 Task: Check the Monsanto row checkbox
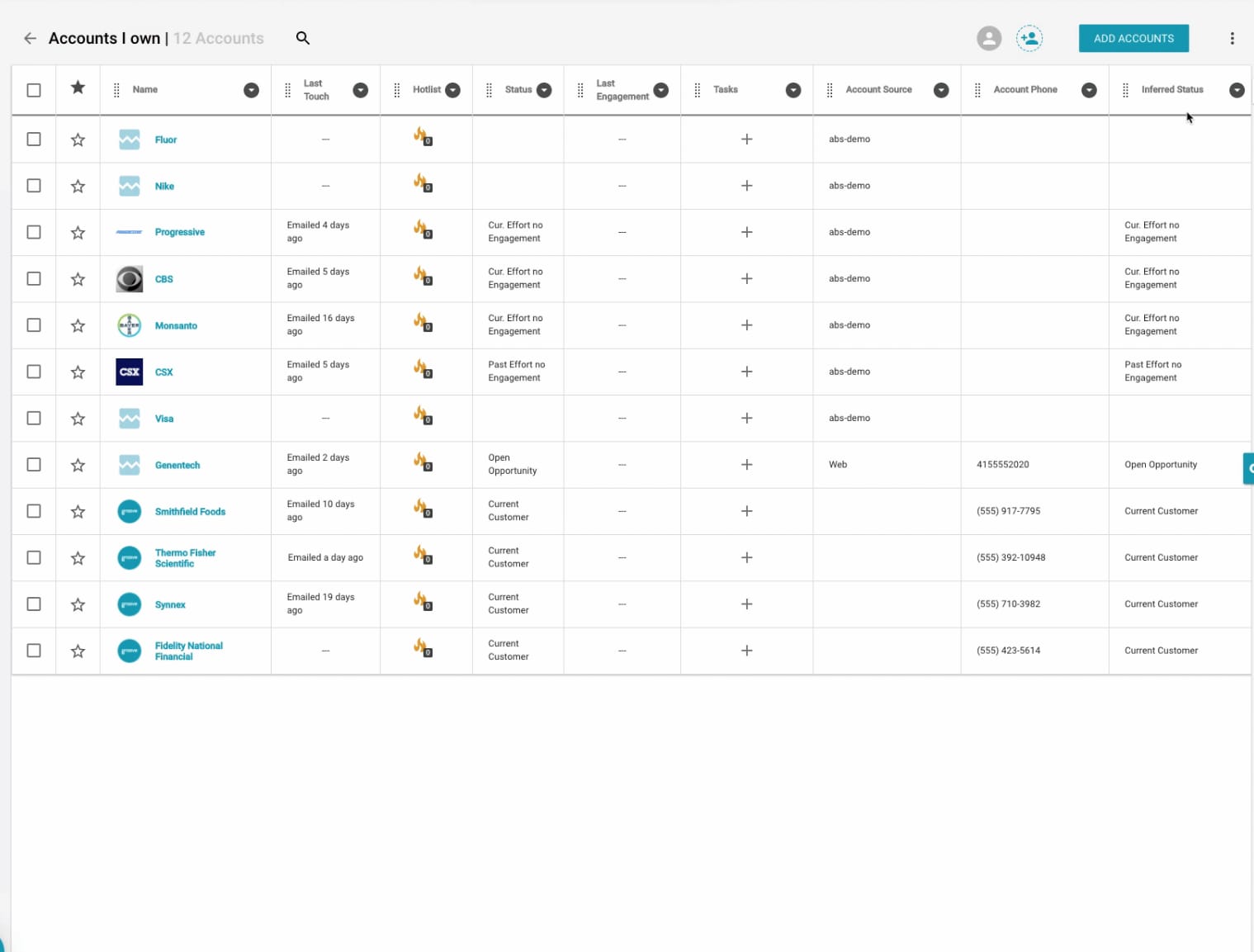tap(34, 325)
